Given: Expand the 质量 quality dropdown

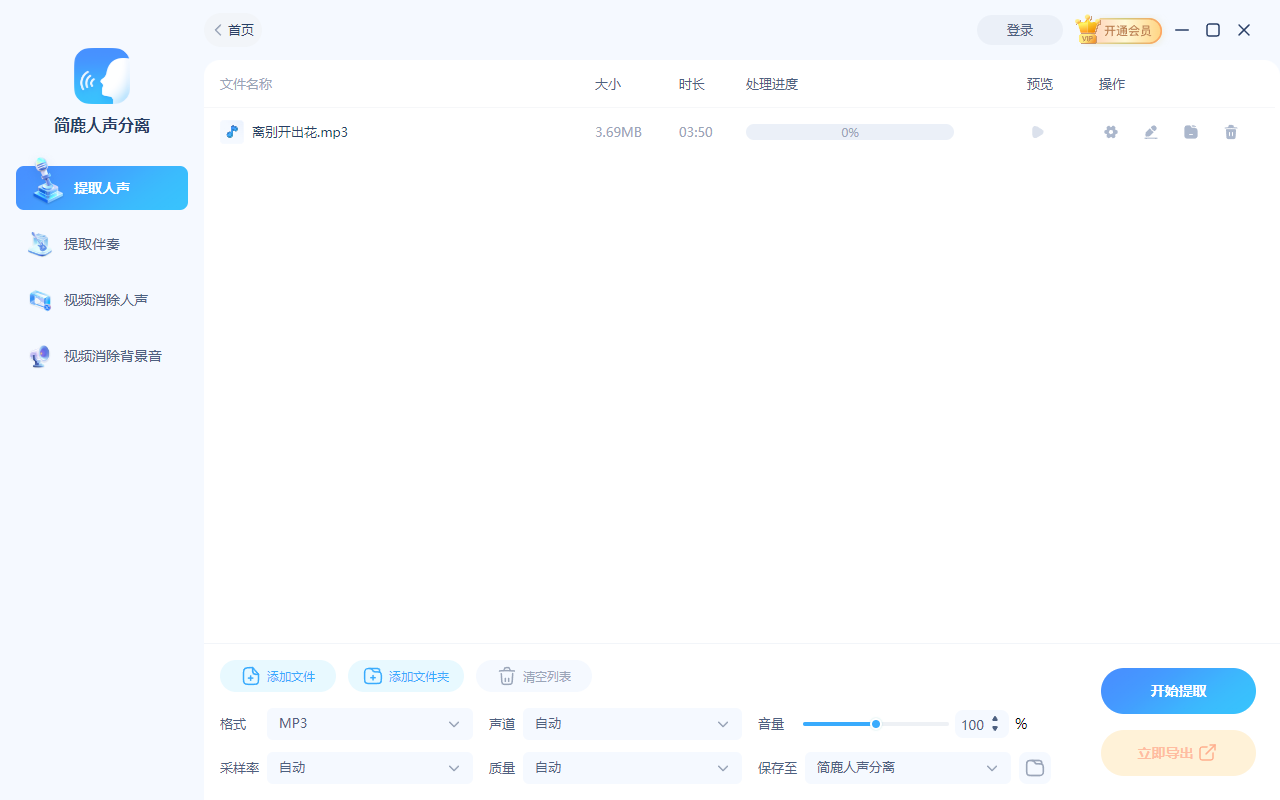Looking at the screenshot, I should tap(631, 767).
